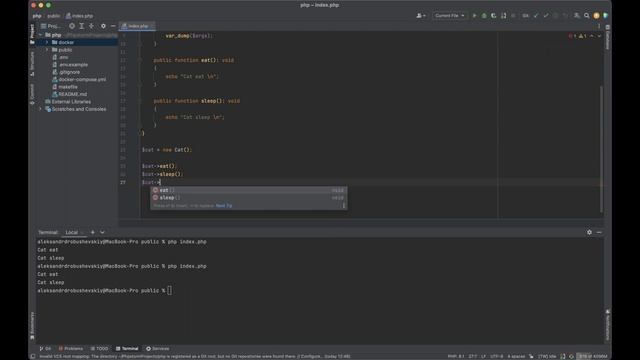Select the .env.example file
Screen dimensions: 640x360
tap(70, 64)
